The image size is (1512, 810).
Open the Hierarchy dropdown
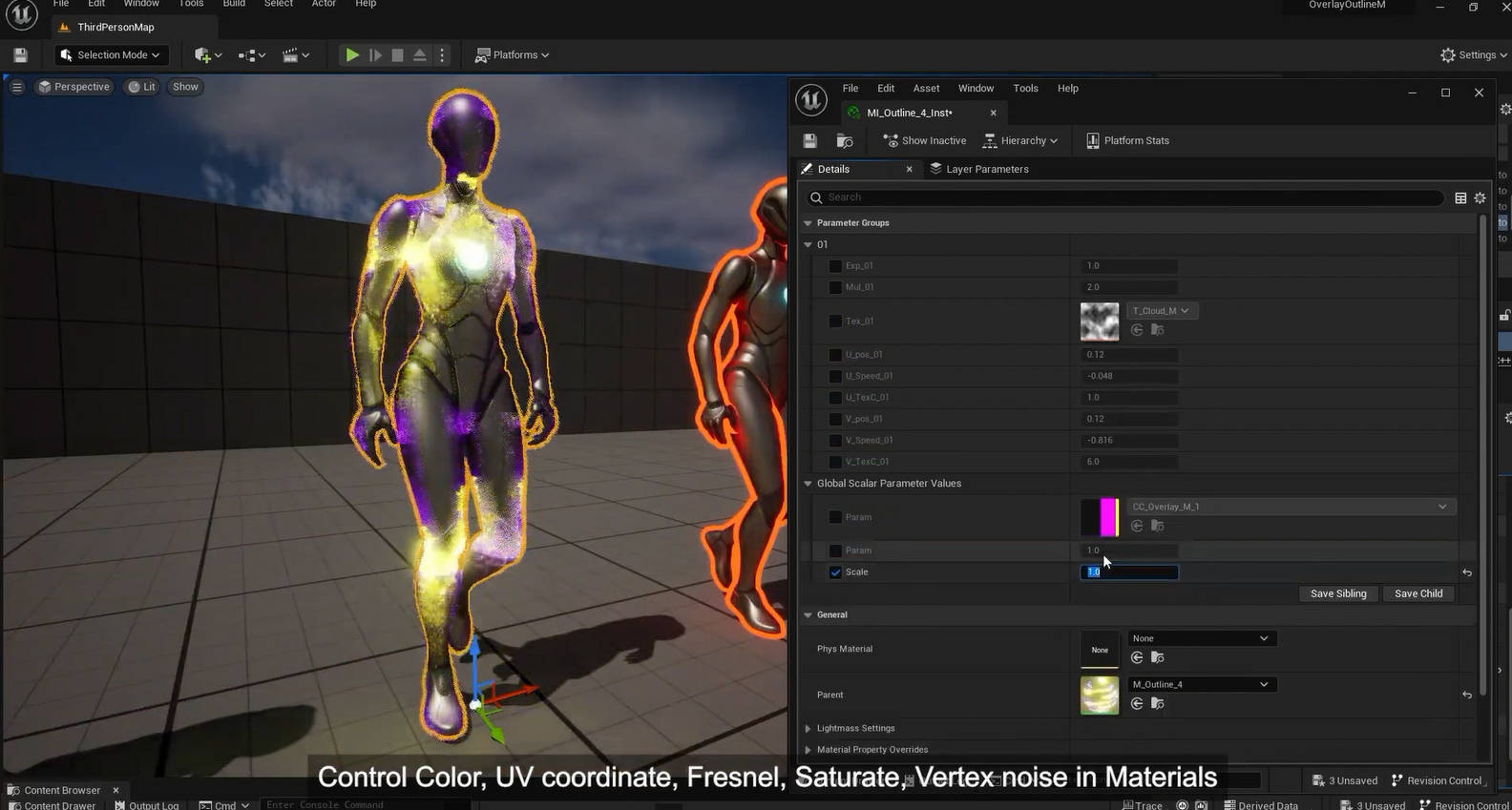click(1021, 141)
